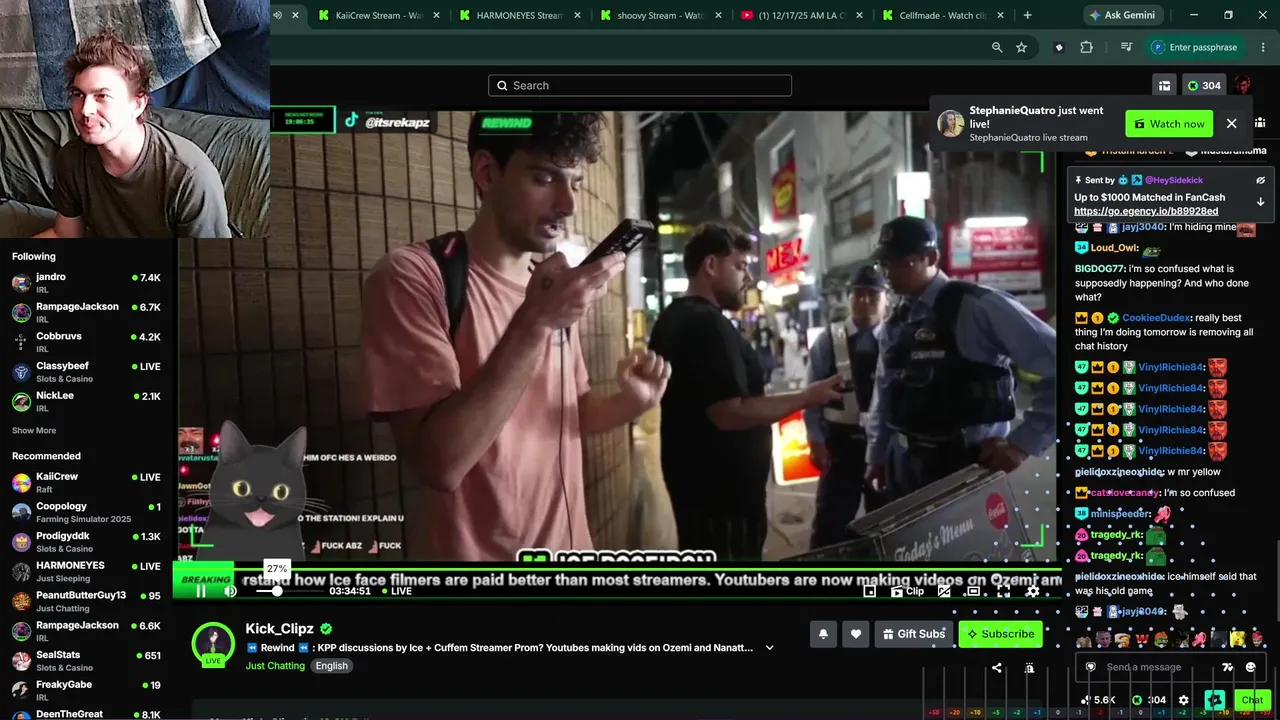The height and width of the screenshot is (720, 1280).
Task: Open the go.egency.io pinned link
Action: tap(1146, 212)
